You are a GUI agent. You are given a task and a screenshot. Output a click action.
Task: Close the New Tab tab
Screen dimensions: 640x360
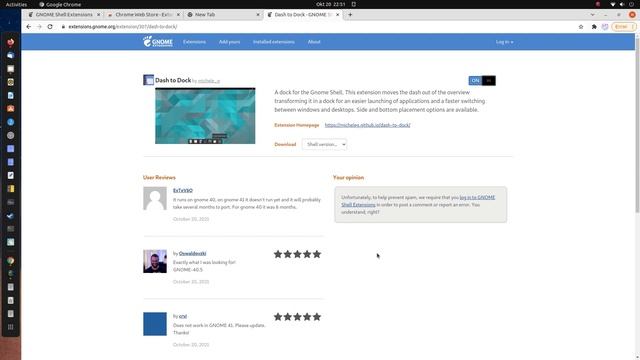[x=258, y=15]
